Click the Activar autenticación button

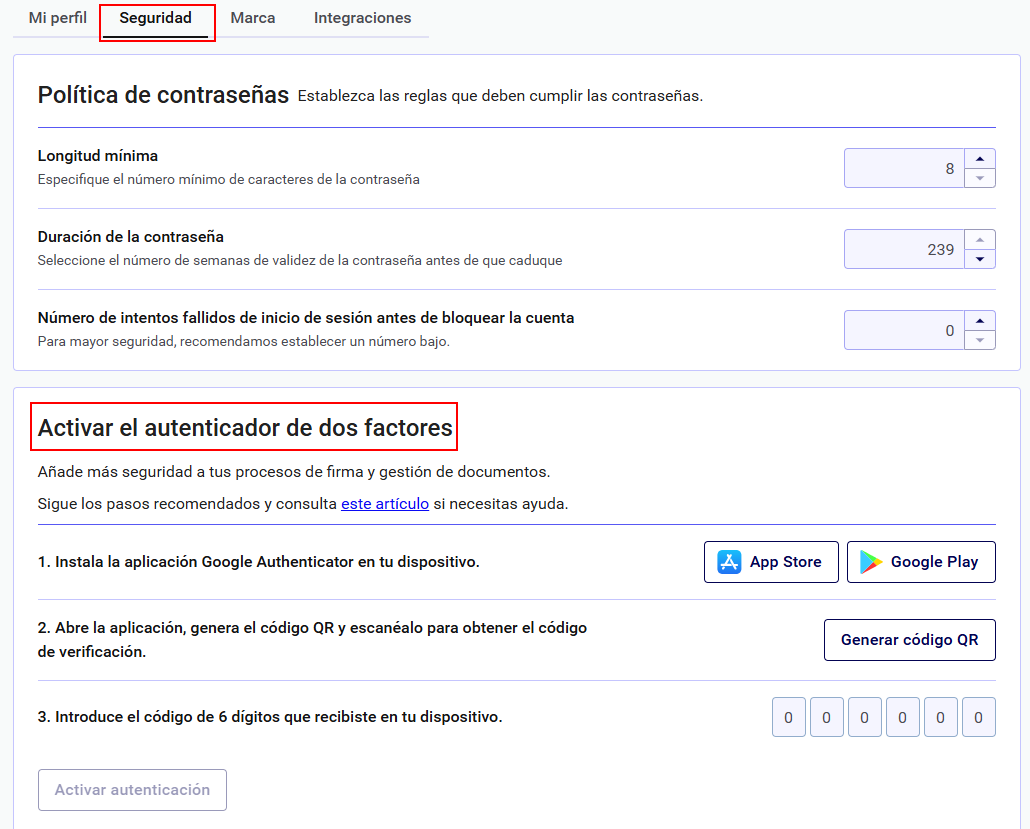point(132,789)
